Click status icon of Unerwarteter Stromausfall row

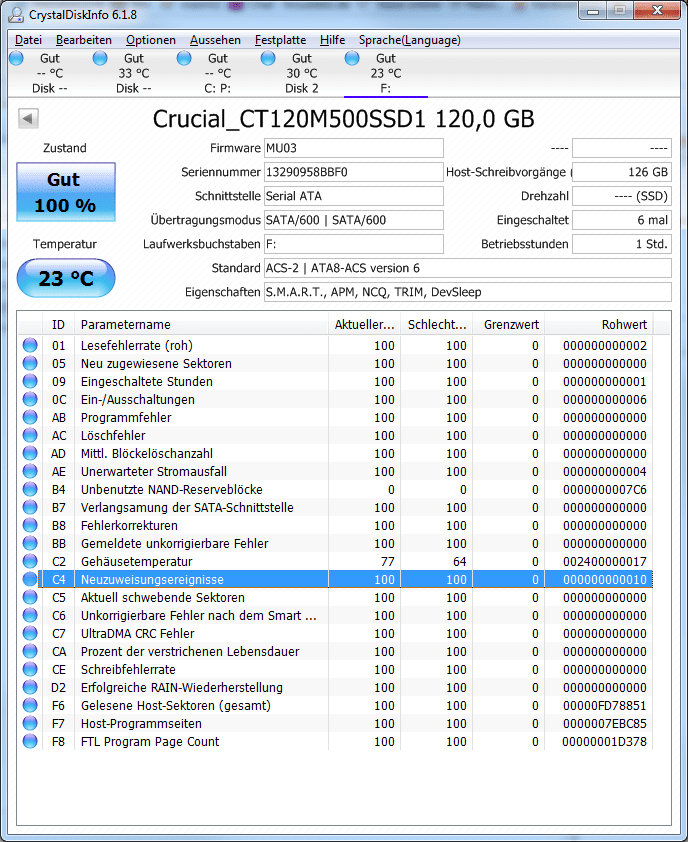[x=30, y=471]
